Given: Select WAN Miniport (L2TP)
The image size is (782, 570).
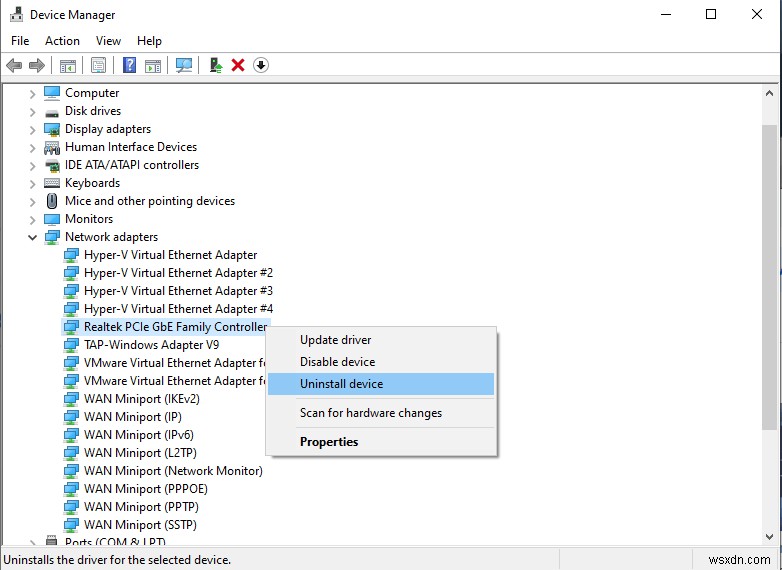Looking at the screenshot, I should (140, 453).
